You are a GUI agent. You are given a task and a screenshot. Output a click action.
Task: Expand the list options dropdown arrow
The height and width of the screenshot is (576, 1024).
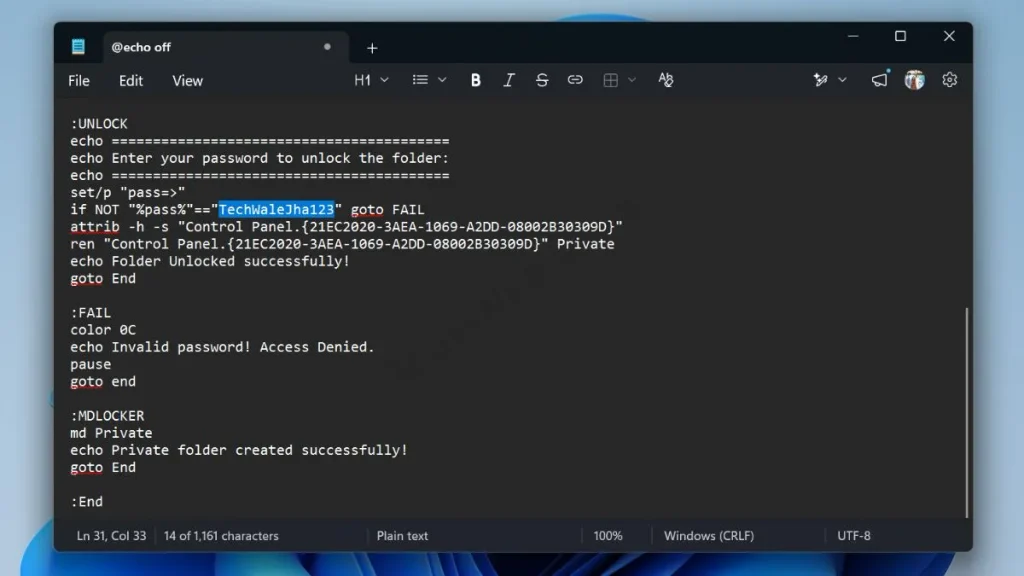pyautogui.click(x=442, y=80)
